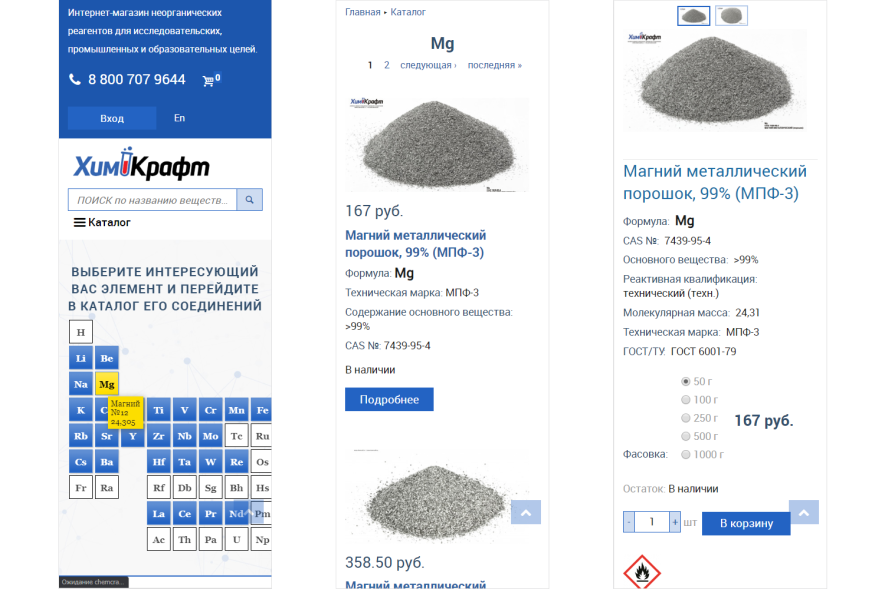Select element K in periodic table

pos(81,410)
